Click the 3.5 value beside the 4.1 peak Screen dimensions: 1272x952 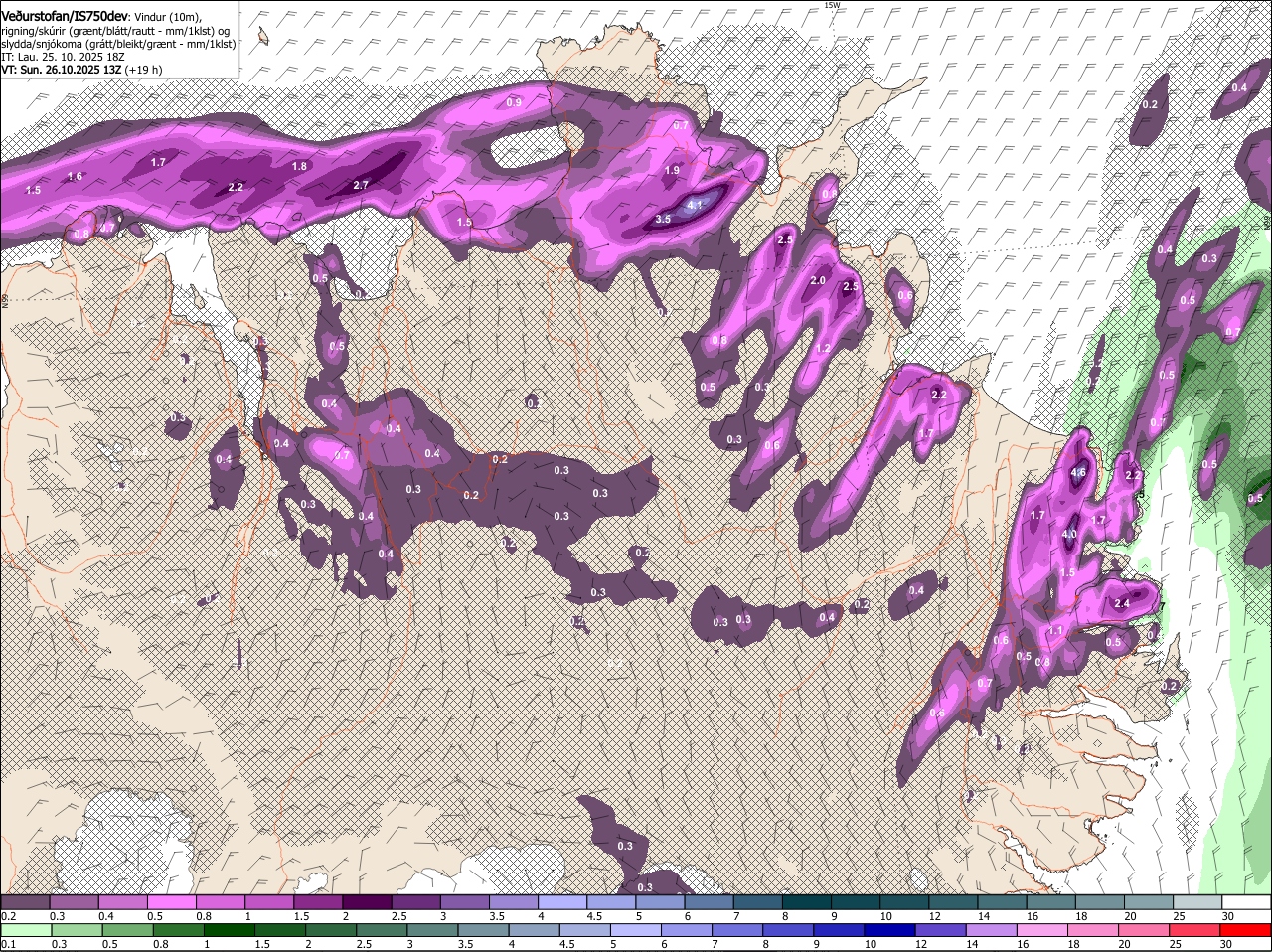[664, 219]
